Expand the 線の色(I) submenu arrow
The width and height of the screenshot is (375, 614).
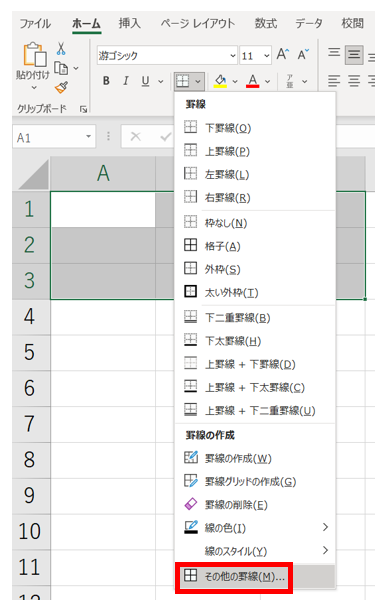click(x=325, y=527)
